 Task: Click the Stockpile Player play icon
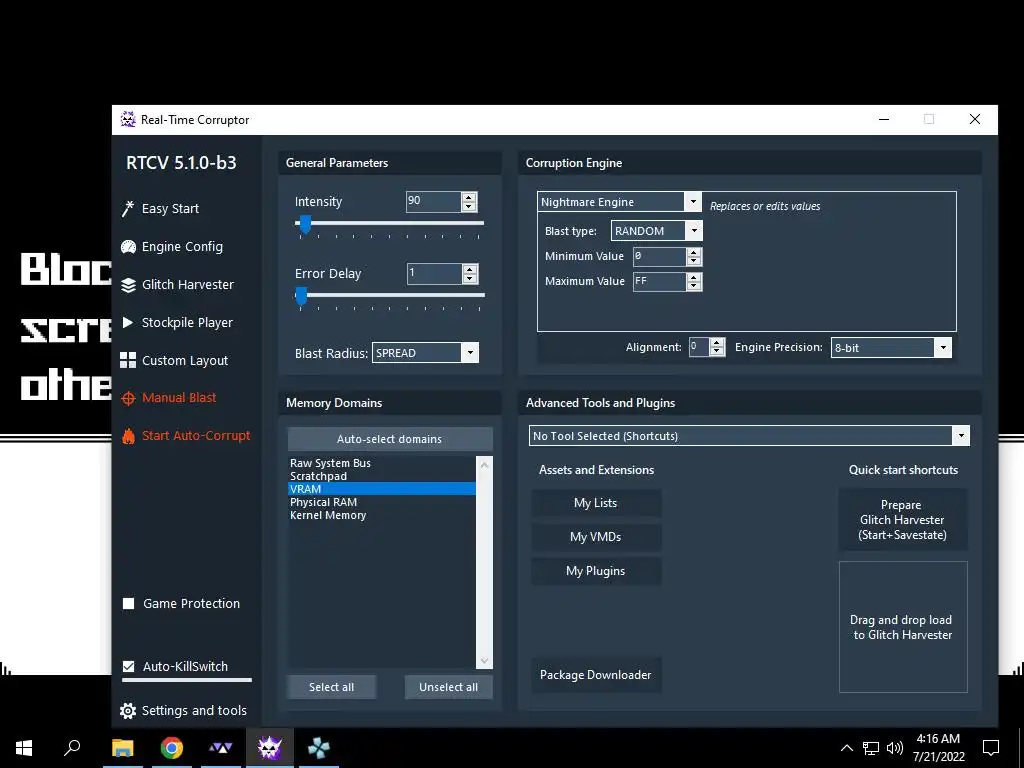tap(128, 322)
